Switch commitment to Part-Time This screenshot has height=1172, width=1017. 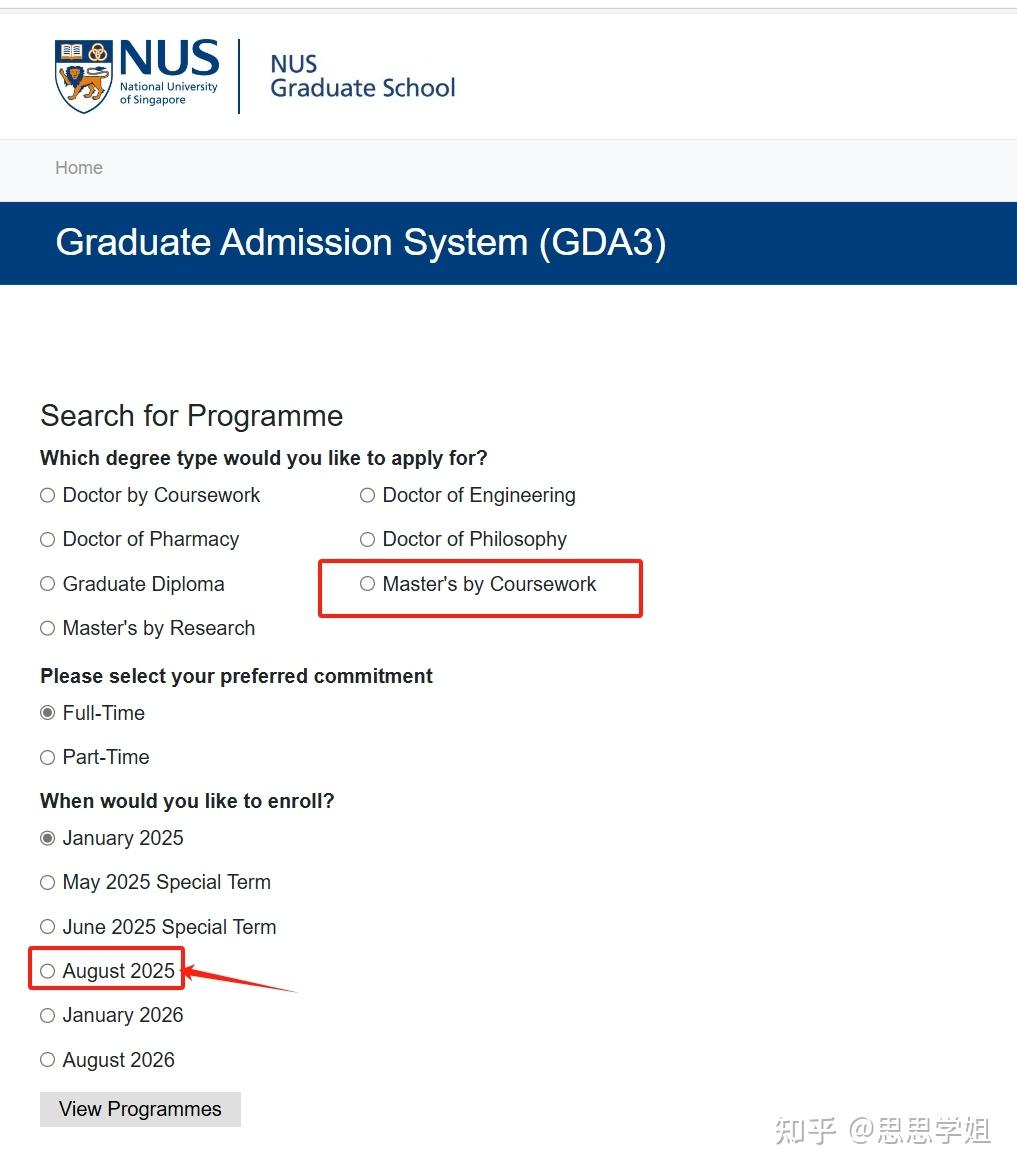47,757
